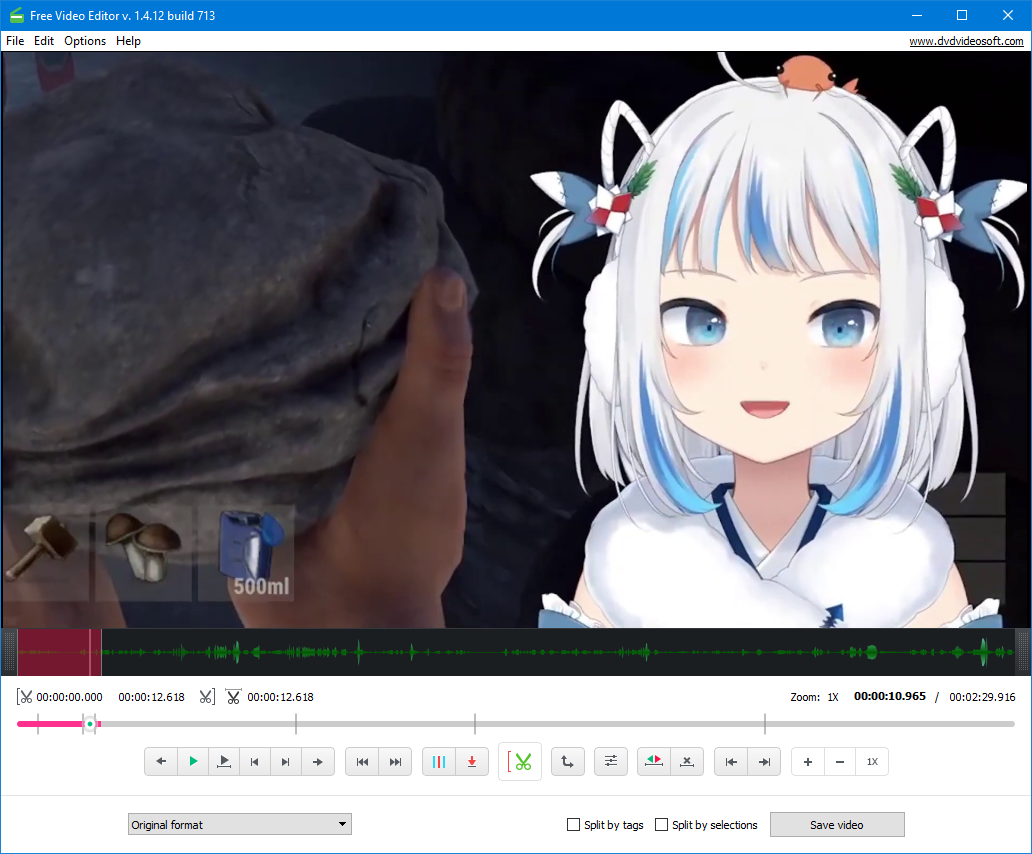Enable the Split by selections checkbox
The width and height of the screenshot is (1032, 854).
click(x=662, y=825)
